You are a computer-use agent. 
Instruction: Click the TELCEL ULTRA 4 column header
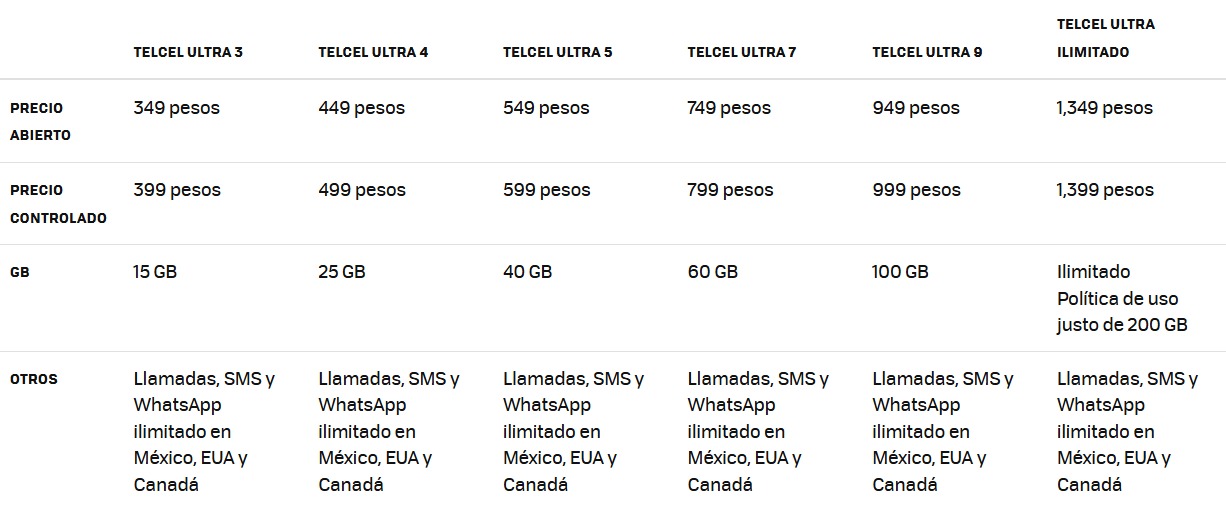(373, 52)
